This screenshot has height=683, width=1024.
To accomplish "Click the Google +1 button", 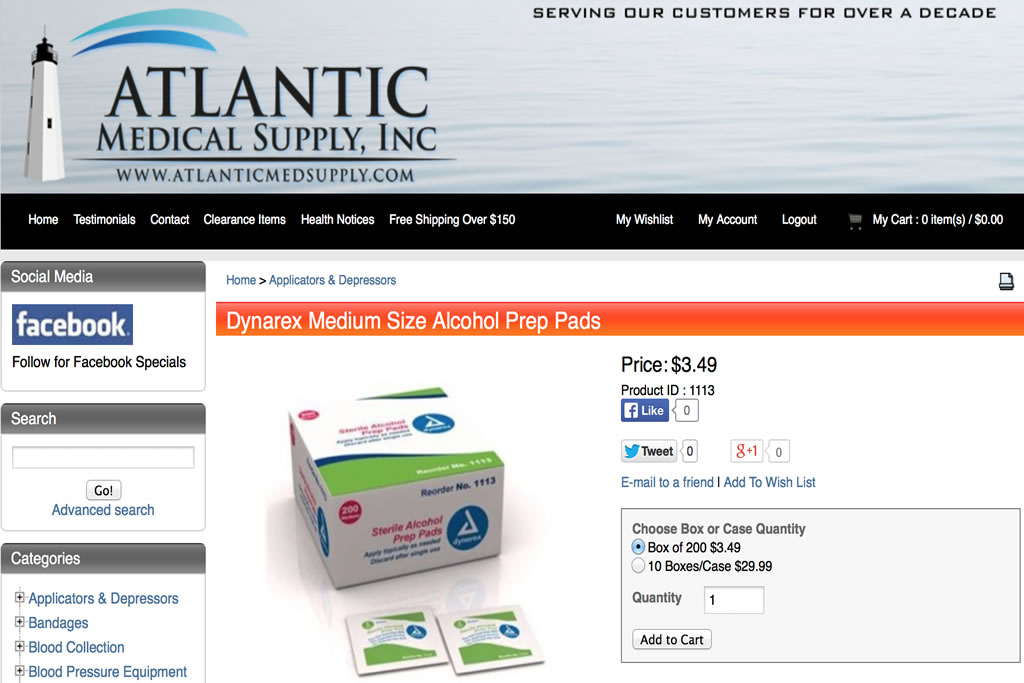I will coord(746,451).
